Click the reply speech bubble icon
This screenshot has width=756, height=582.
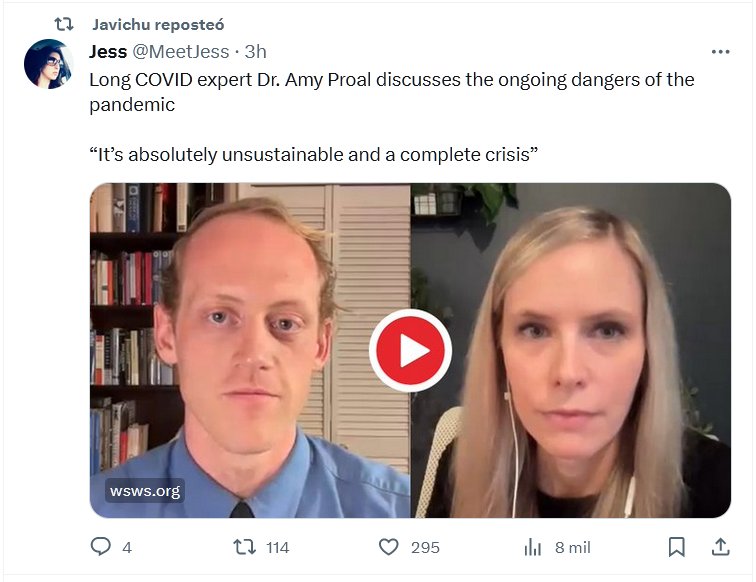(101, 547)
